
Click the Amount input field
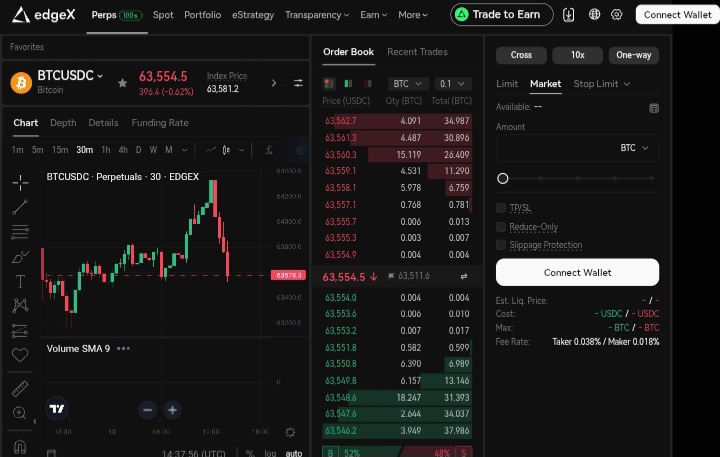pyautogui.click(x=577, y=148)
